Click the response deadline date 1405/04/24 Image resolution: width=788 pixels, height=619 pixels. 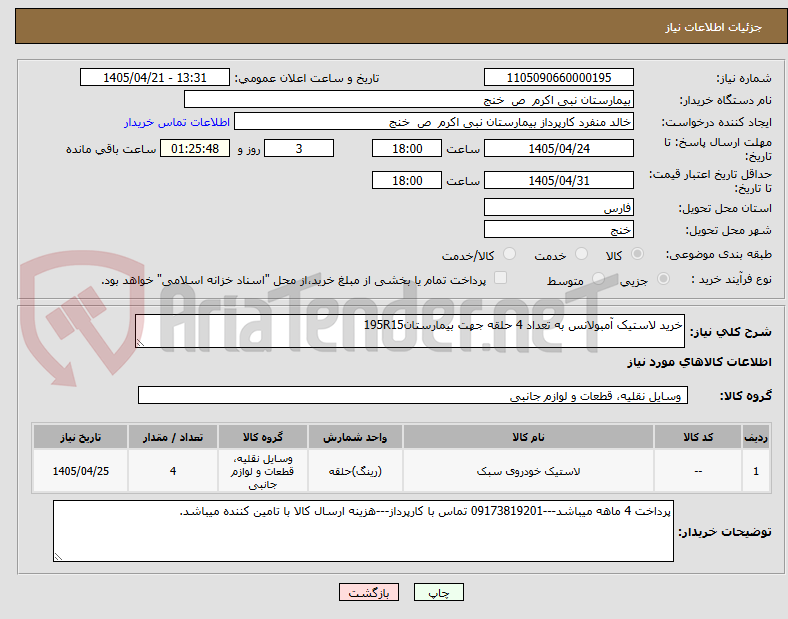point(559,148)
